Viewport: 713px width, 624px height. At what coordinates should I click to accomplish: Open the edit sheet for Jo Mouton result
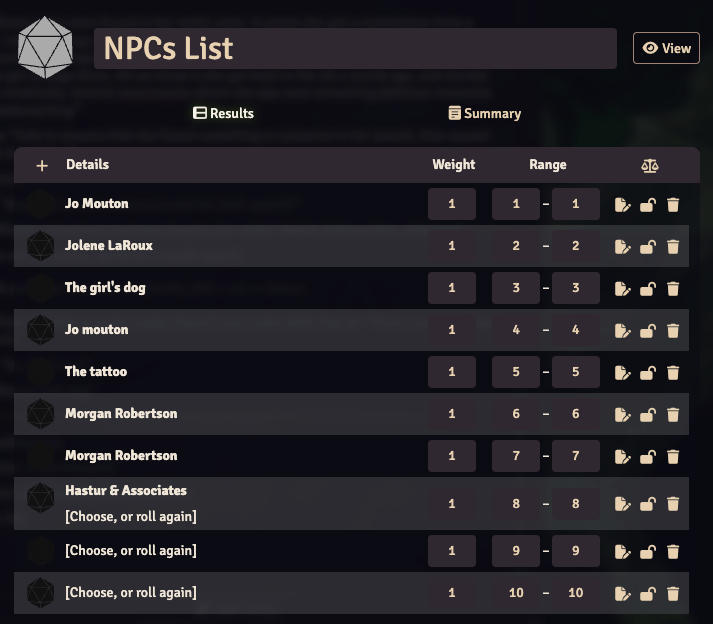[x=623, y=205]
